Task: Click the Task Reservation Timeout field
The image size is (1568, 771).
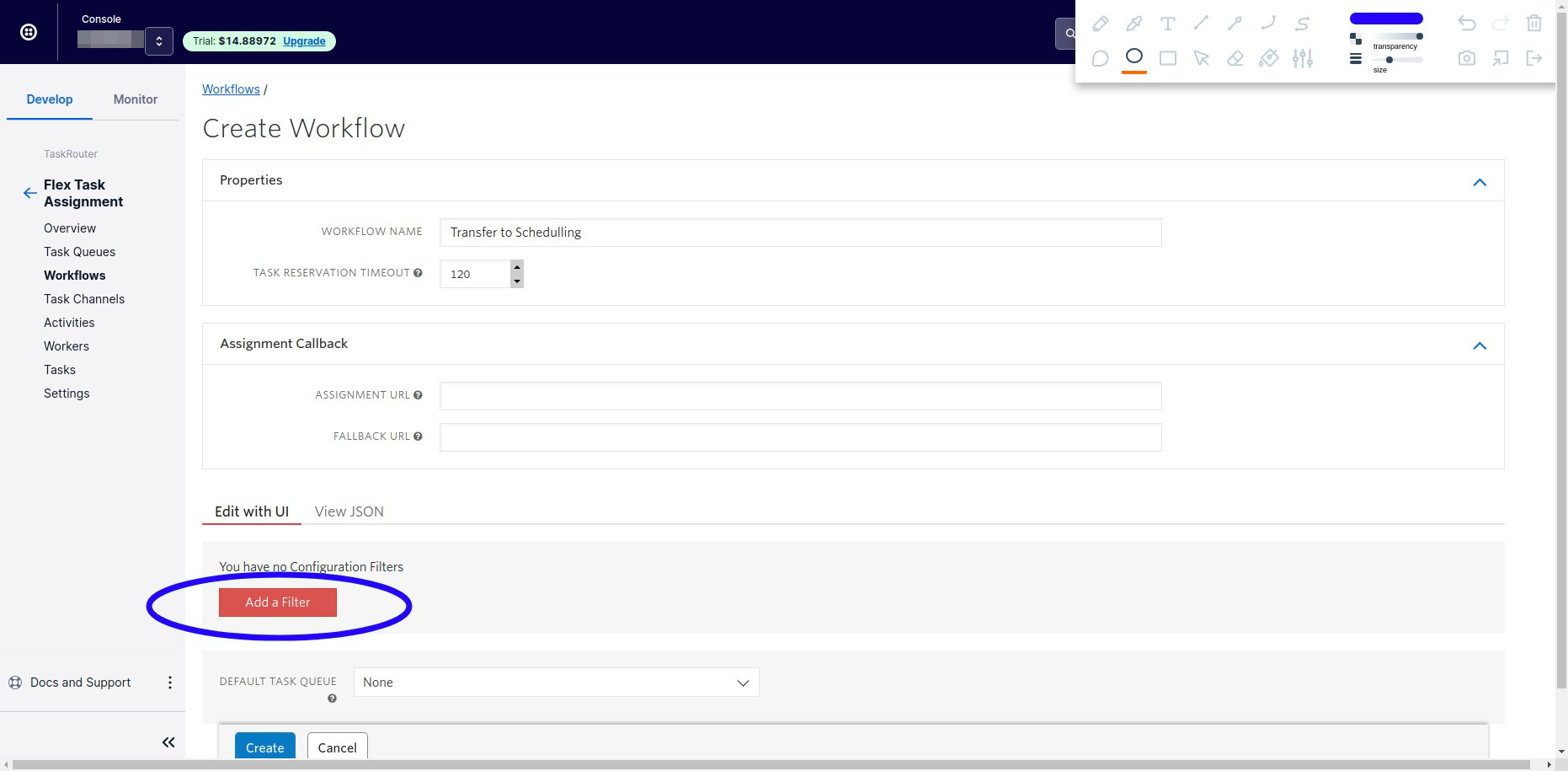Action: (475, 274)
